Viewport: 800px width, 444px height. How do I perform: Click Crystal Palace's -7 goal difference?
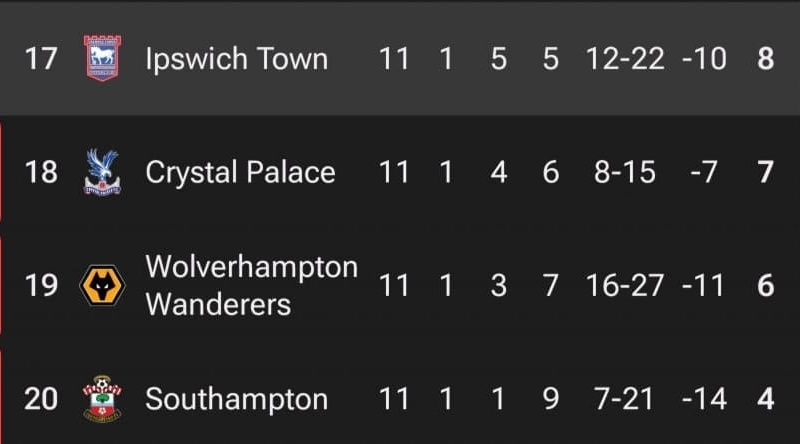tap(704, 172)
